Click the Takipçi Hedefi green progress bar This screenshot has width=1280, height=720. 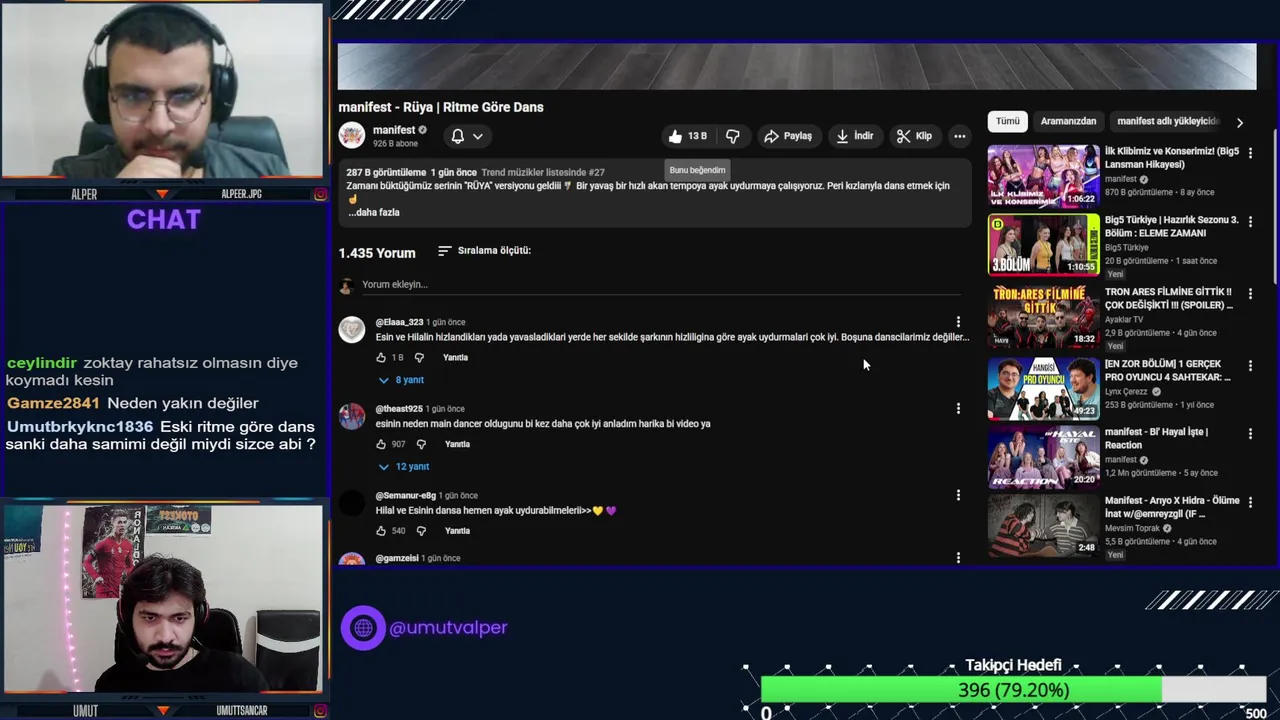pyautogui.click(x=961, y=690)
